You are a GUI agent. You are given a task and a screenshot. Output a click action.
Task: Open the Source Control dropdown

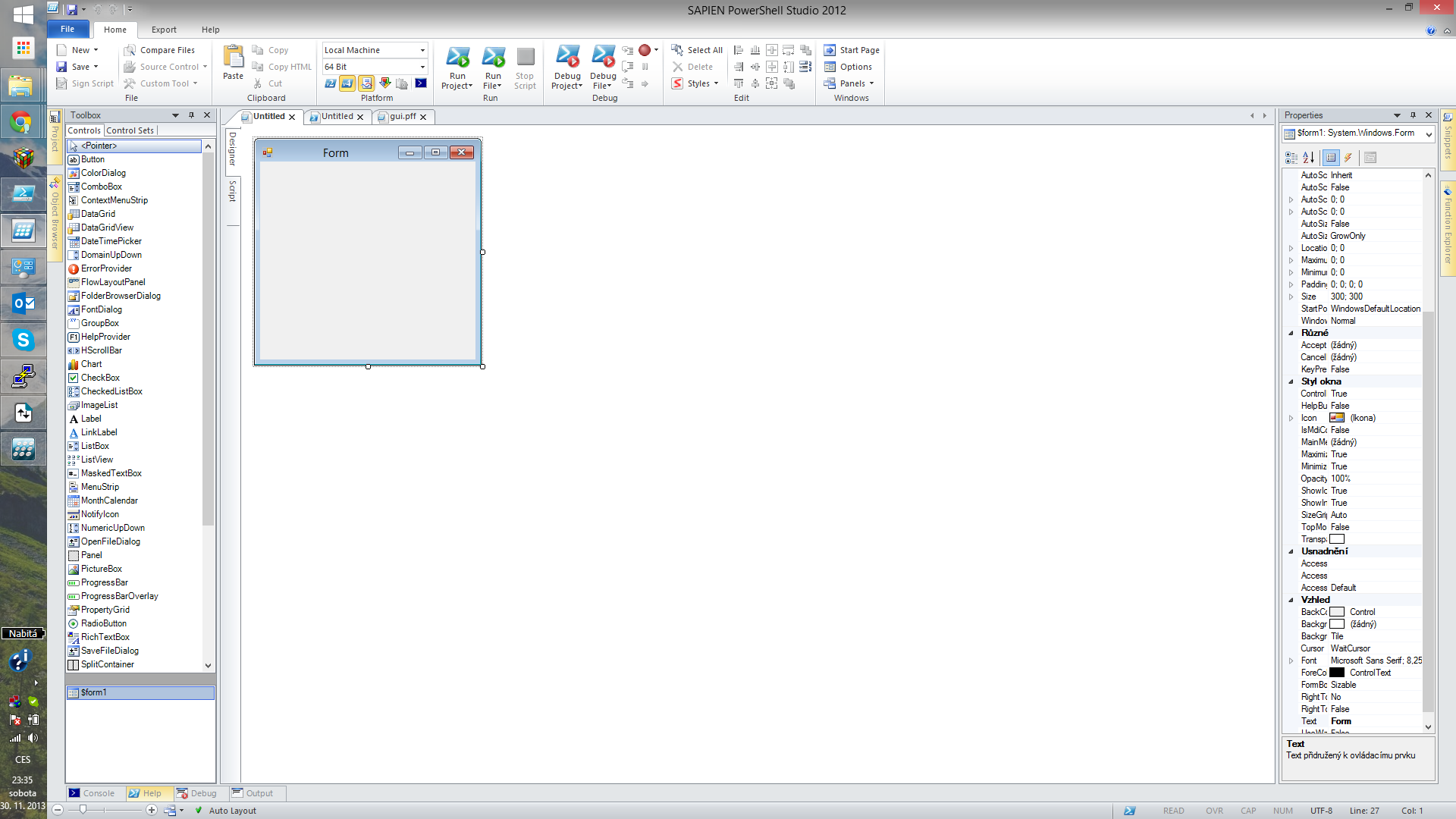pos(165,67)
